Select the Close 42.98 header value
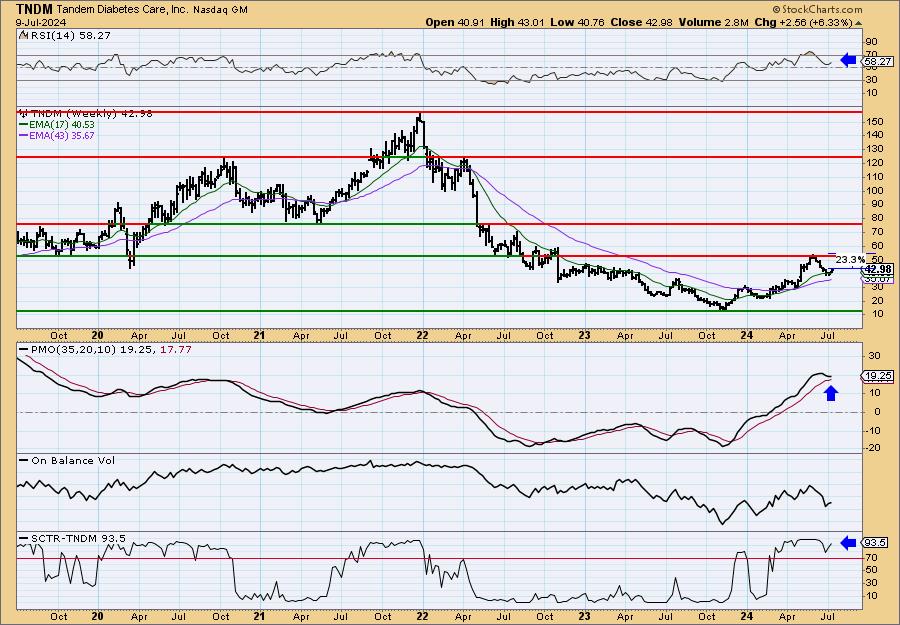 [x=642, y=22]
